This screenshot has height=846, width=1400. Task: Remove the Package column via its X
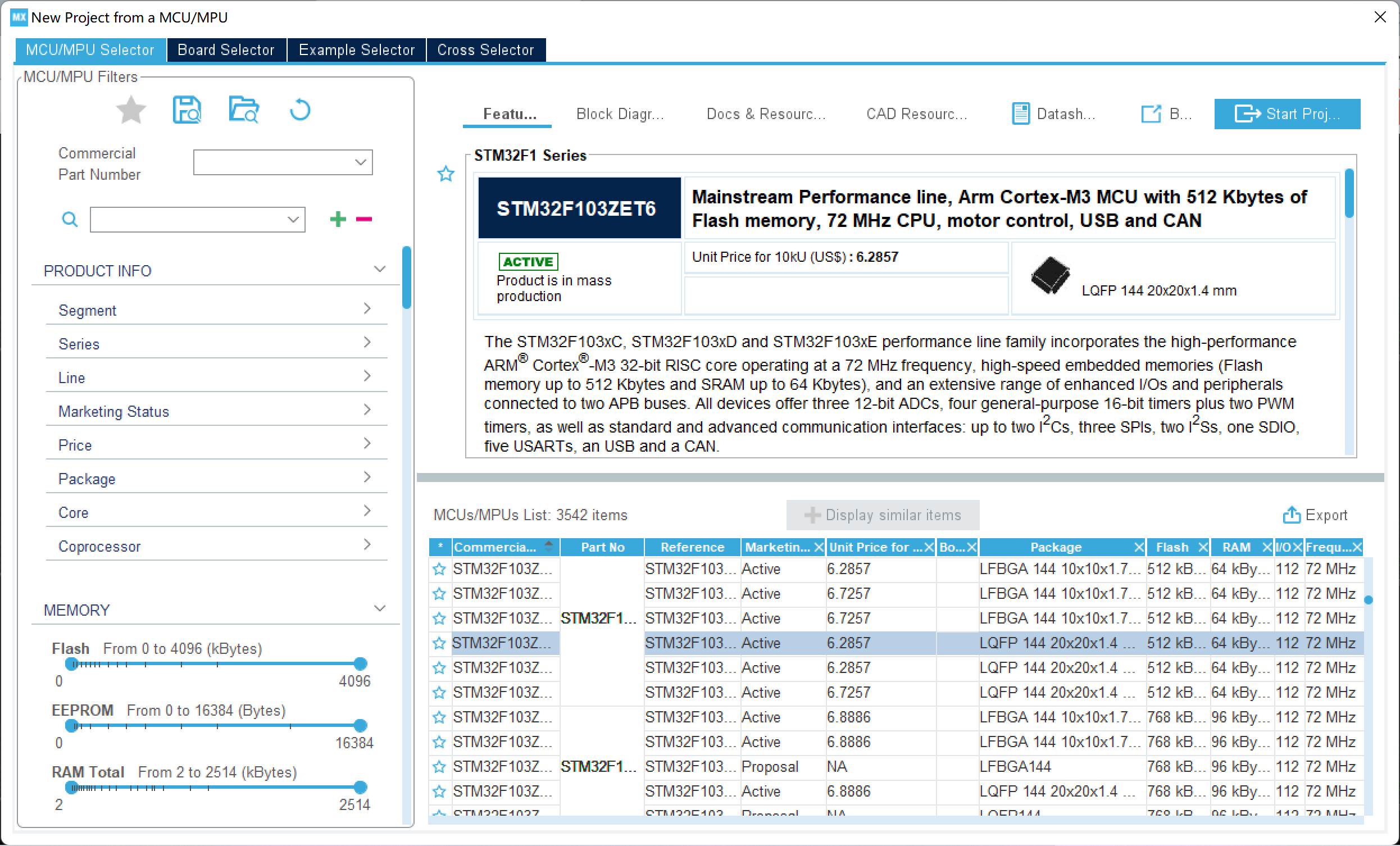pos(1139,547)
